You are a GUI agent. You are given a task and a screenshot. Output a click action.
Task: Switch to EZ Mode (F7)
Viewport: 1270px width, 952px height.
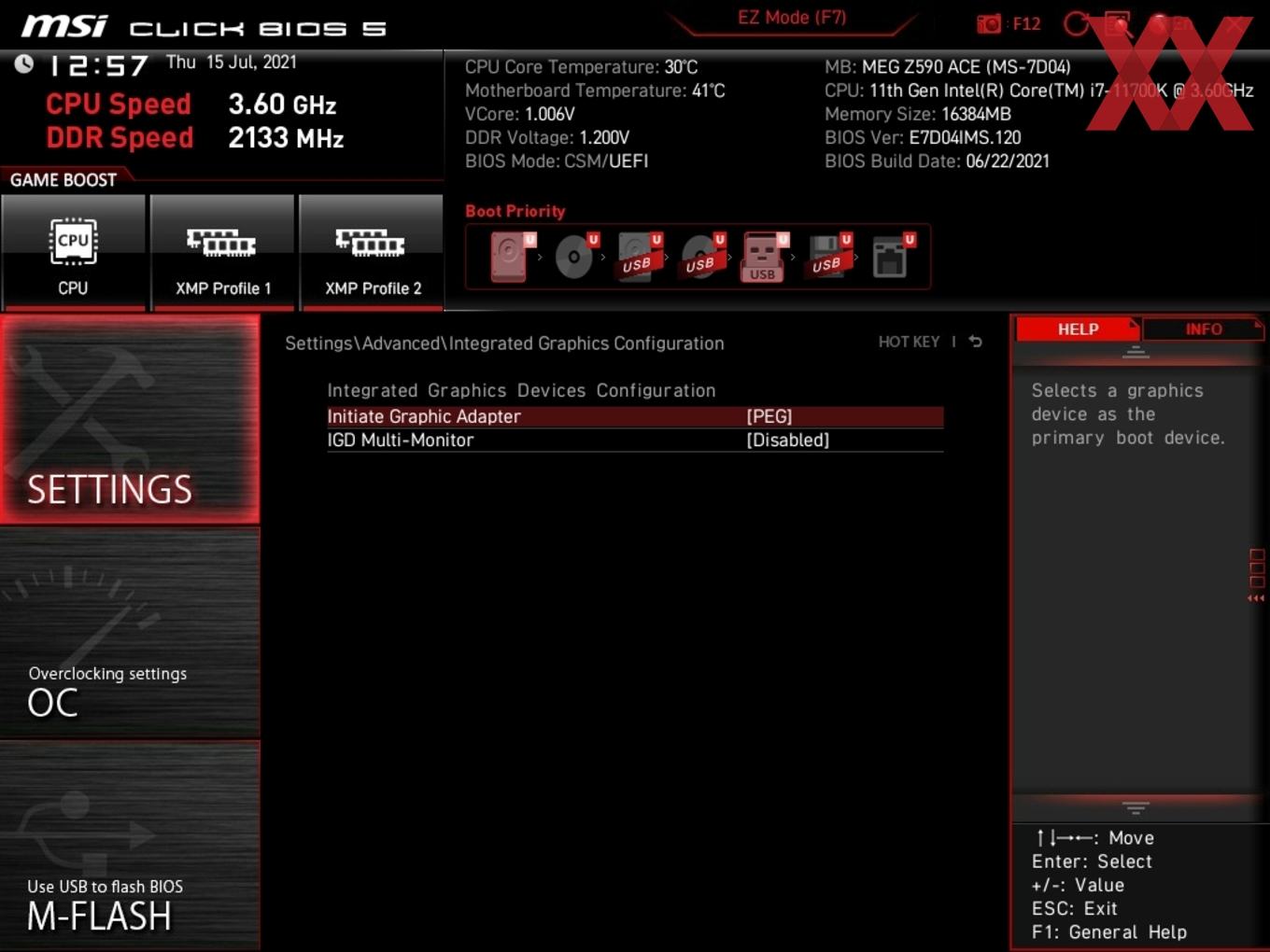pos(792,18)
